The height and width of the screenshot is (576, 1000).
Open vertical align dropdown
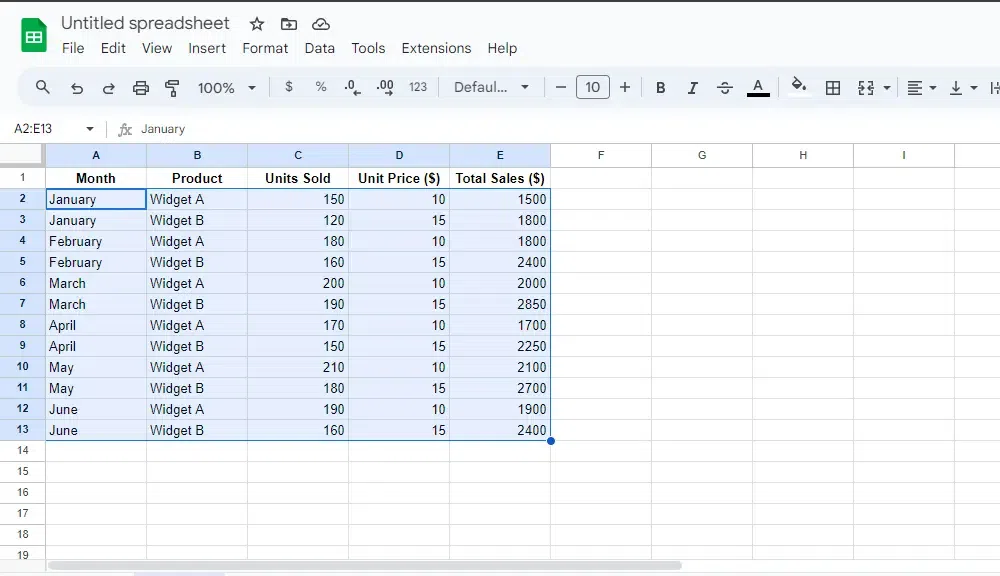coord(963,88)
